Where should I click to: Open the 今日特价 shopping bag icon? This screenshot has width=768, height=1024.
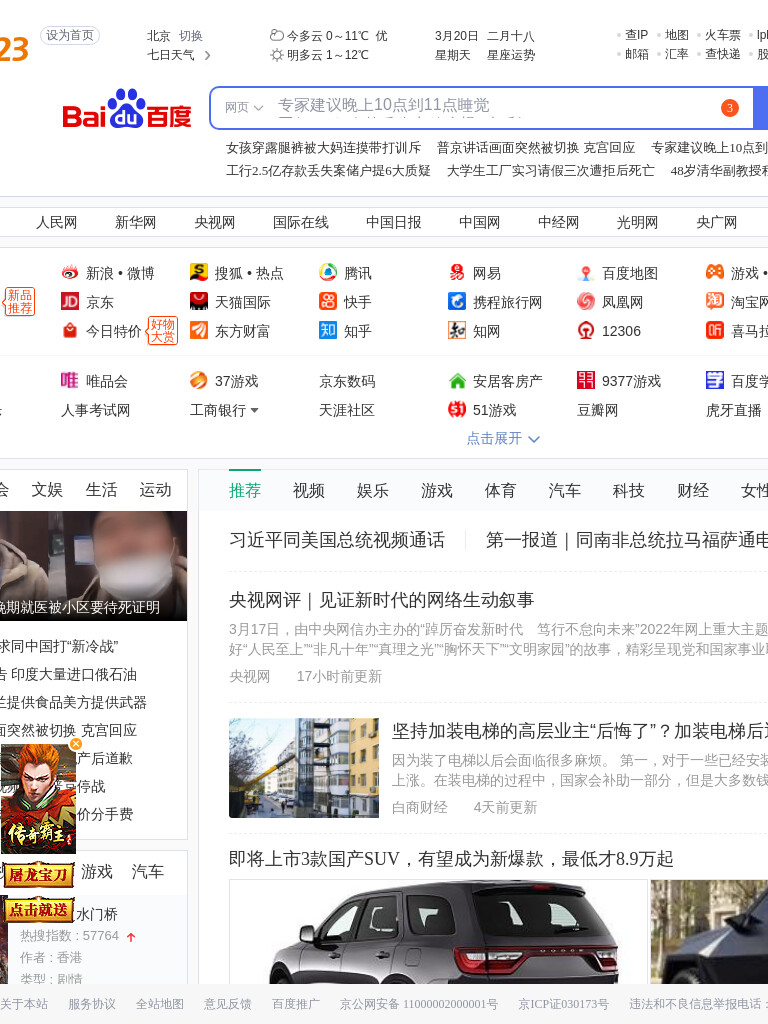tap(70, 330)
